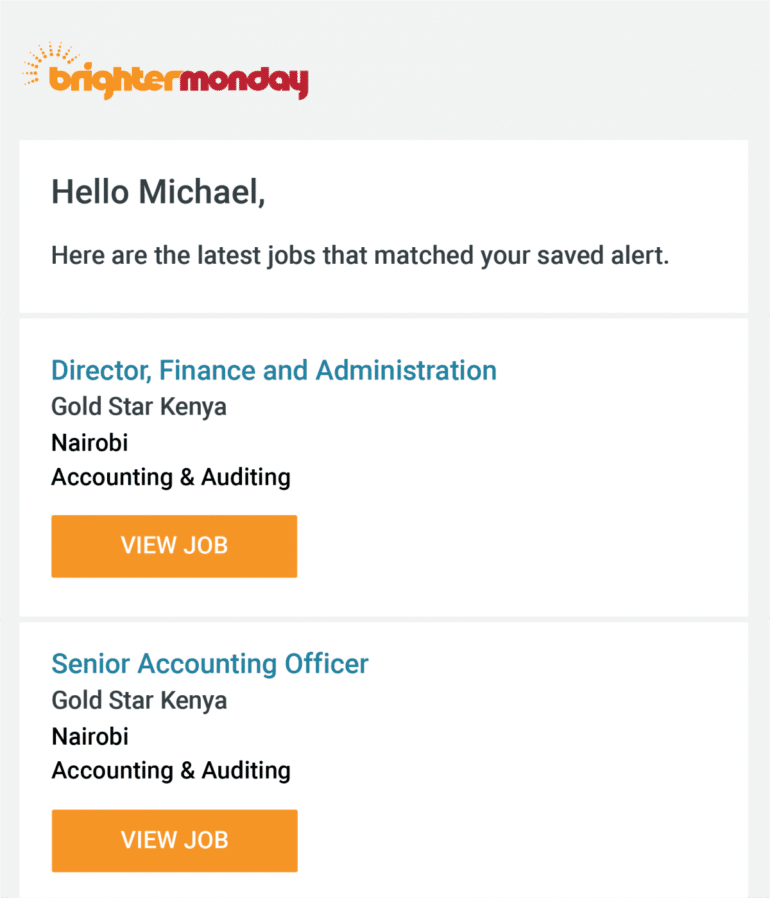Open the Senior Accounting Officer job listing
Viewport: 770px width, 898px height.
point(209,663)
